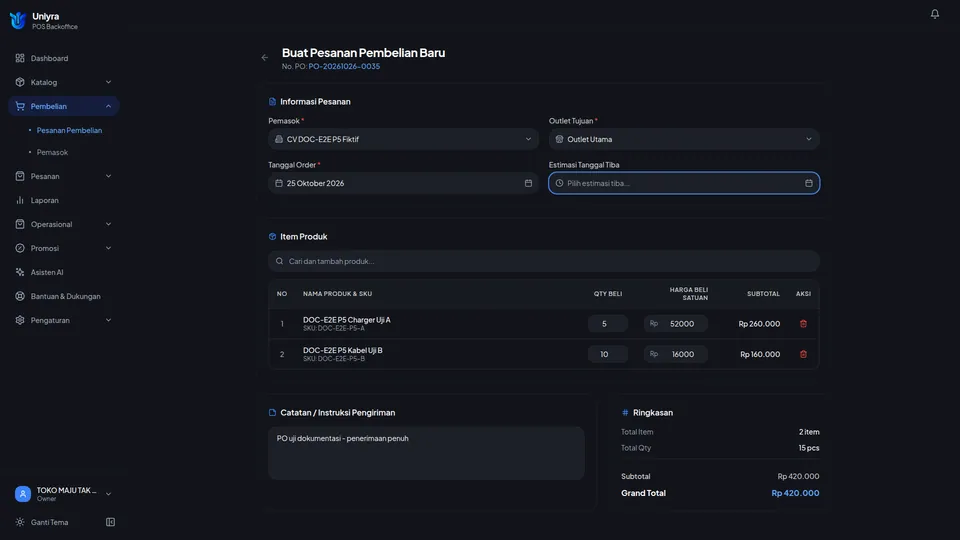Click the Unlyra logo icon

[x=18, y=20]
